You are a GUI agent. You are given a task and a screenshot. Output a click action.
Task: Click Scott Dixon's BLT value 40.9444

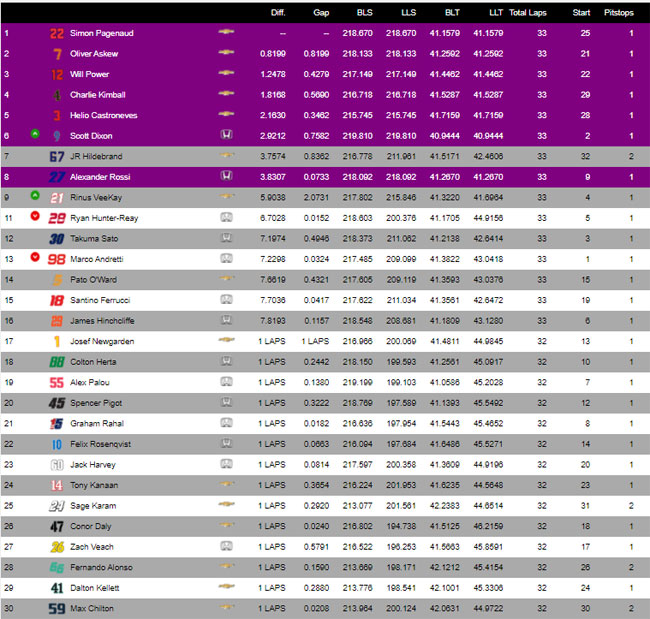pos(444,136)
